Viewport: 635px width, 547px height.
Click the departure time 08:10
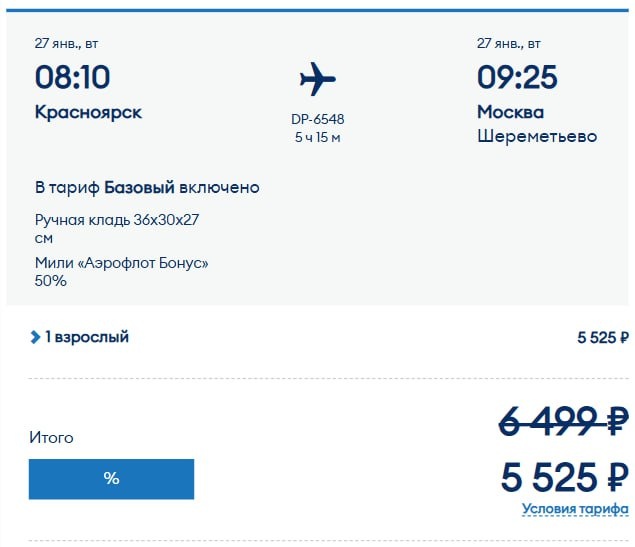72,77
